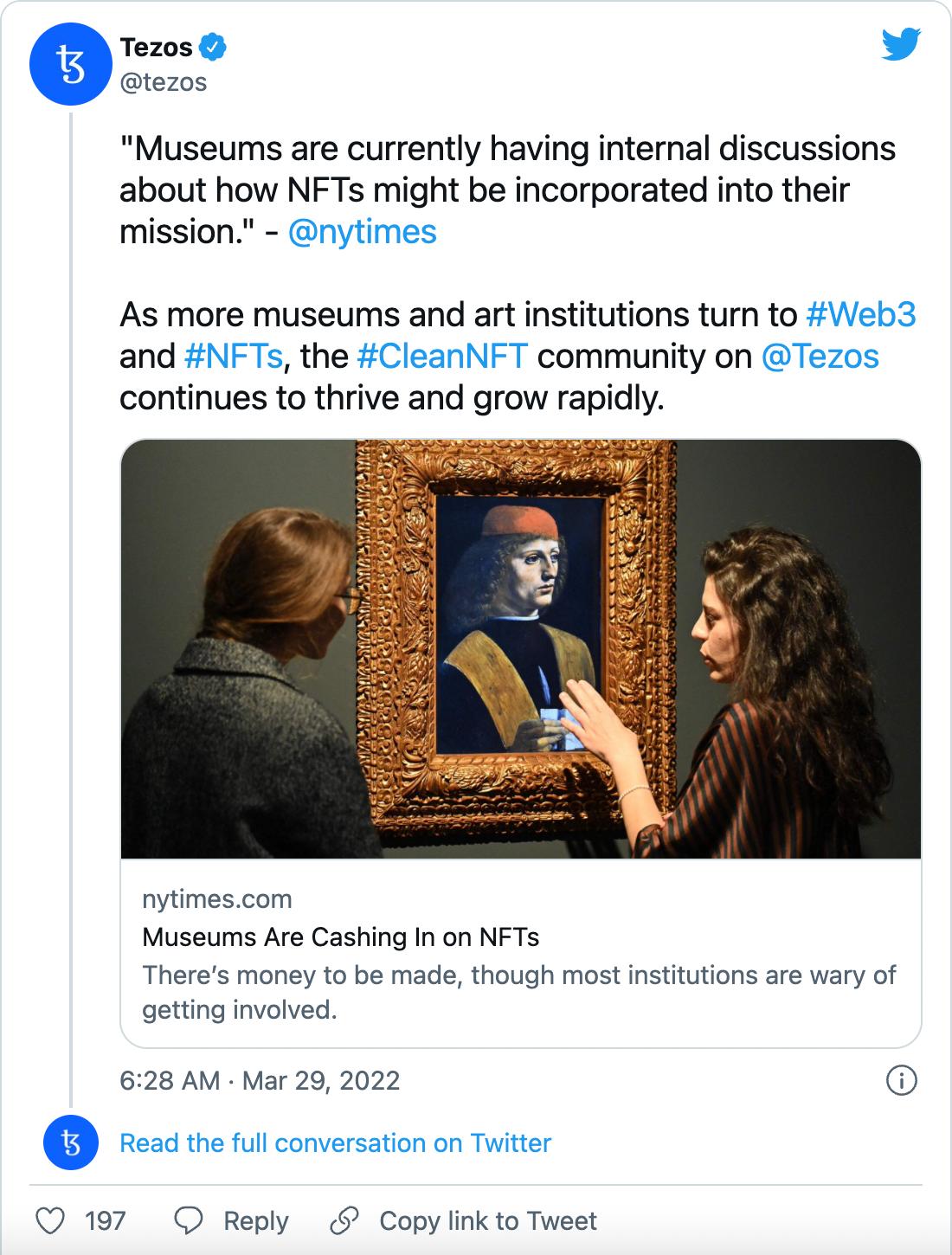Viewport: 952px width, 1255px height.
Task: Like the tweet with heart icon
Action: point(51,1221)
